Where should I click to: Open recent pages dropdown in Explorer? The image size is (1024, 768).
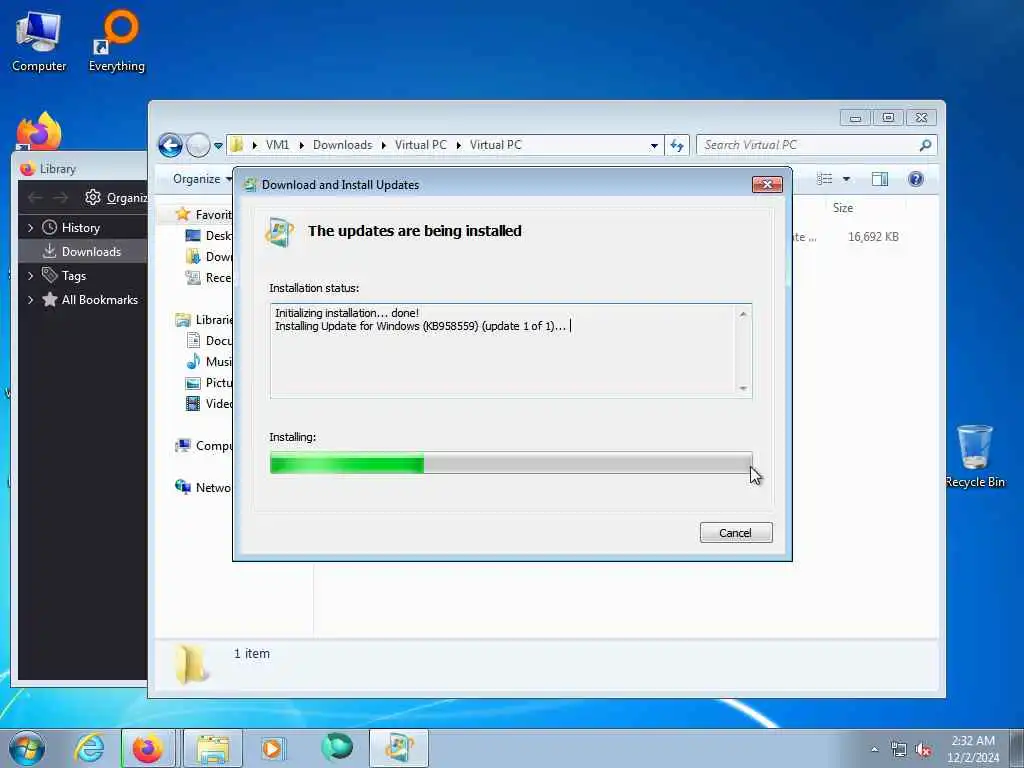(218, 146)
